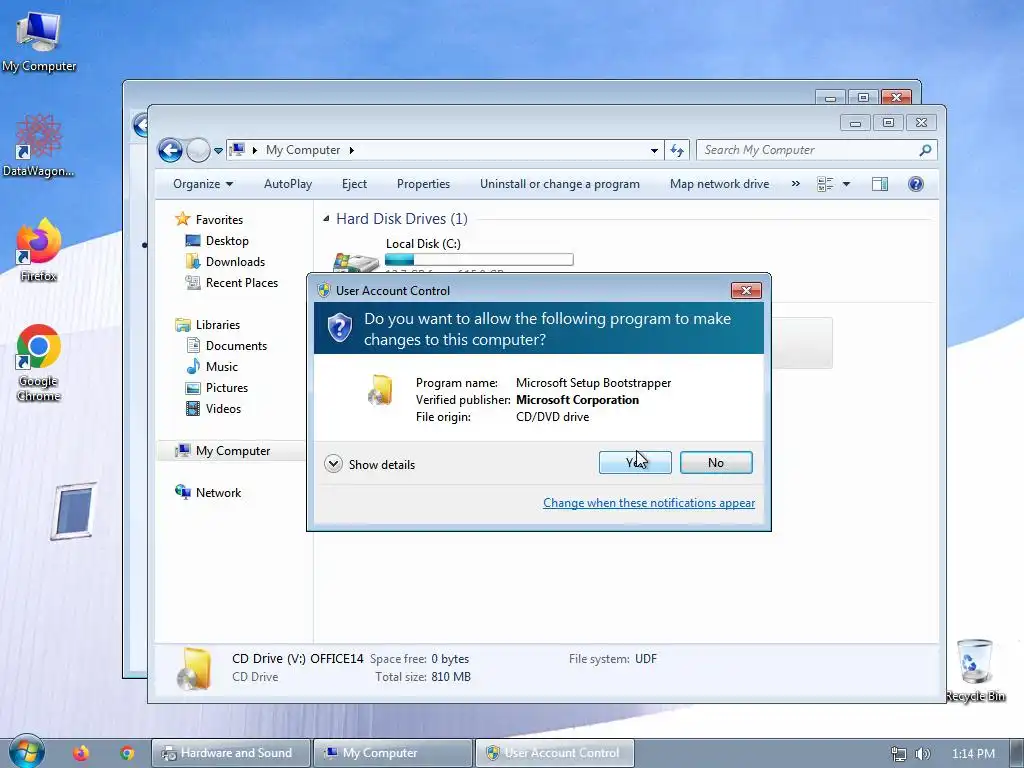The width and height of the screenshot is (1024, 768).
Task: Click the My Computer address bar
Action: click(x=445, y=150)
